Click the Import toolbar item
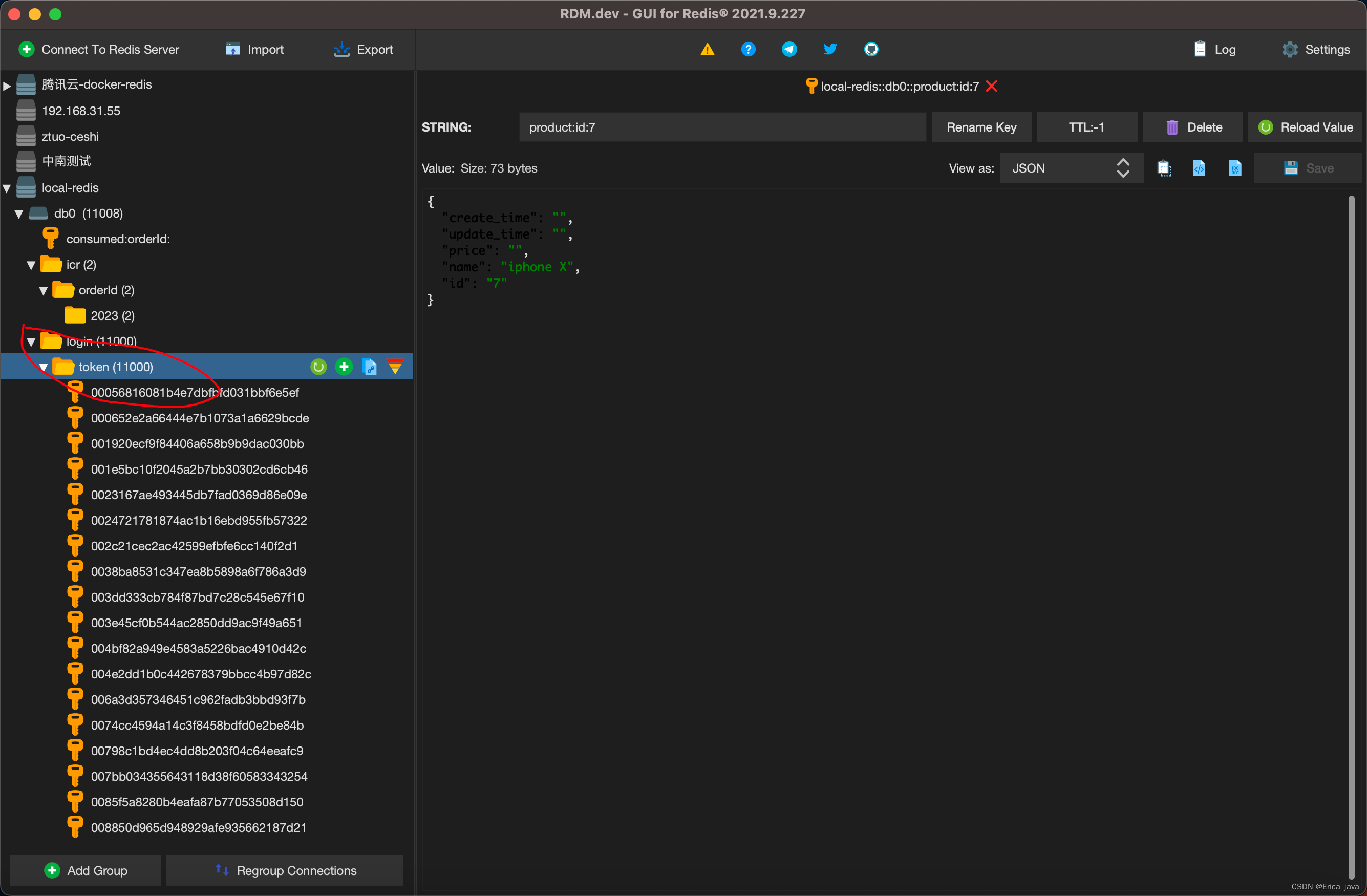Viewport: 1367px width, 896px height. coord(254,49)
